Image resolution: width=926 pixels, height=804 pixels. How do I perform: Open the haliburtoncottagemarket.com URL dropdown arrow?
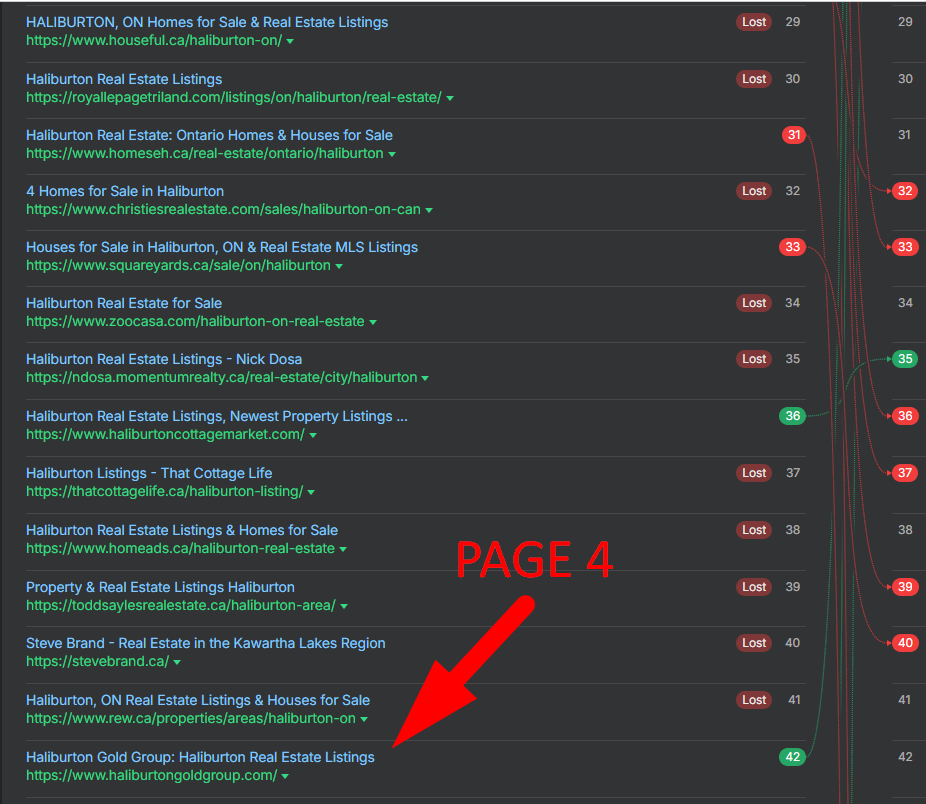pos(313,435)
